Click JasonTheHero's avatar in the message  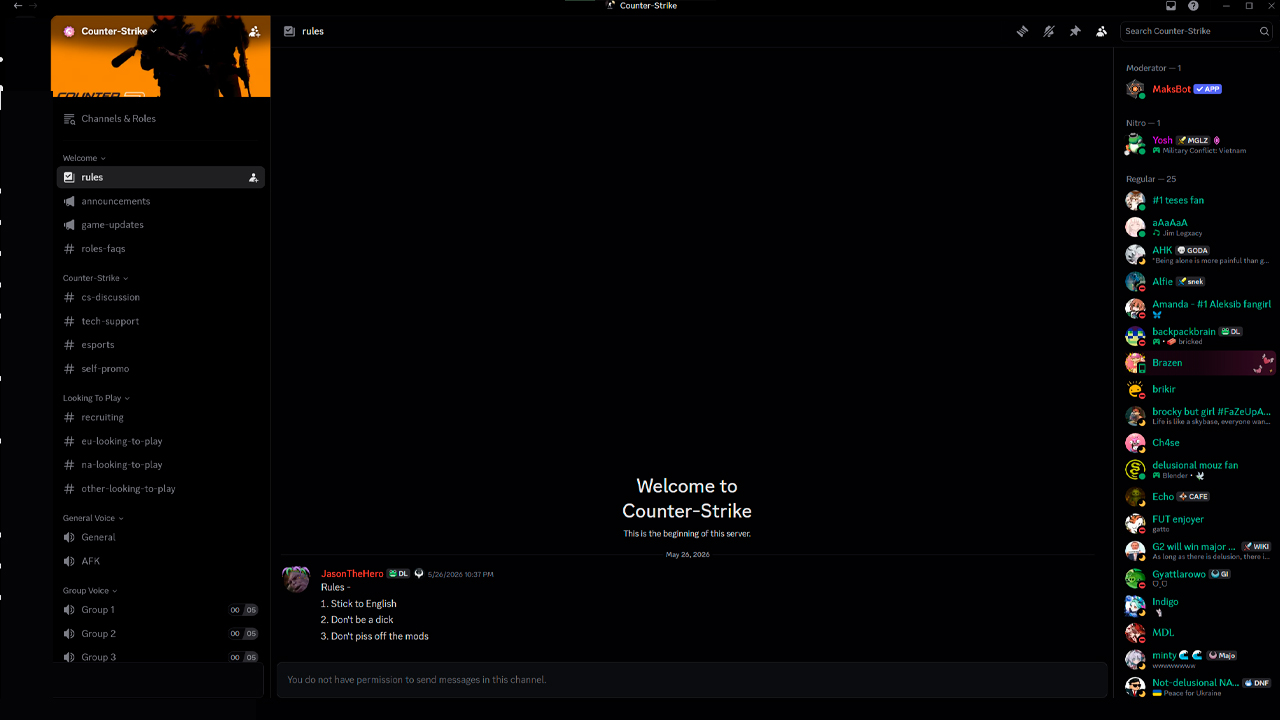(x=296, y=579)
